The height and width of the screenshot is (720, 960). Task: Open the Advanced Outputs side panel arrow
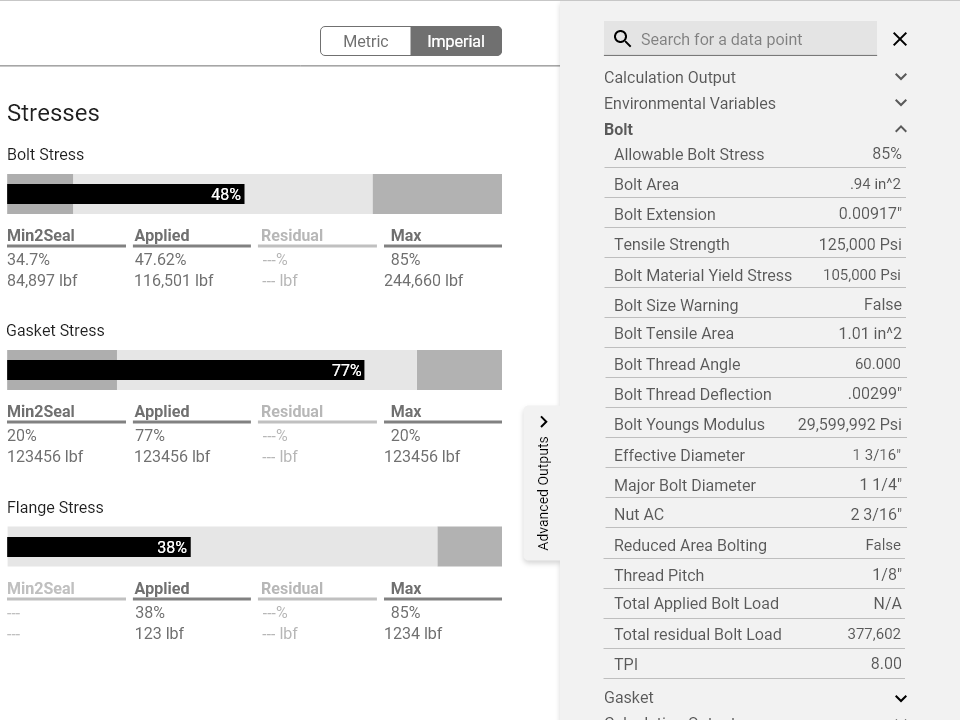[x=543, y=421]
